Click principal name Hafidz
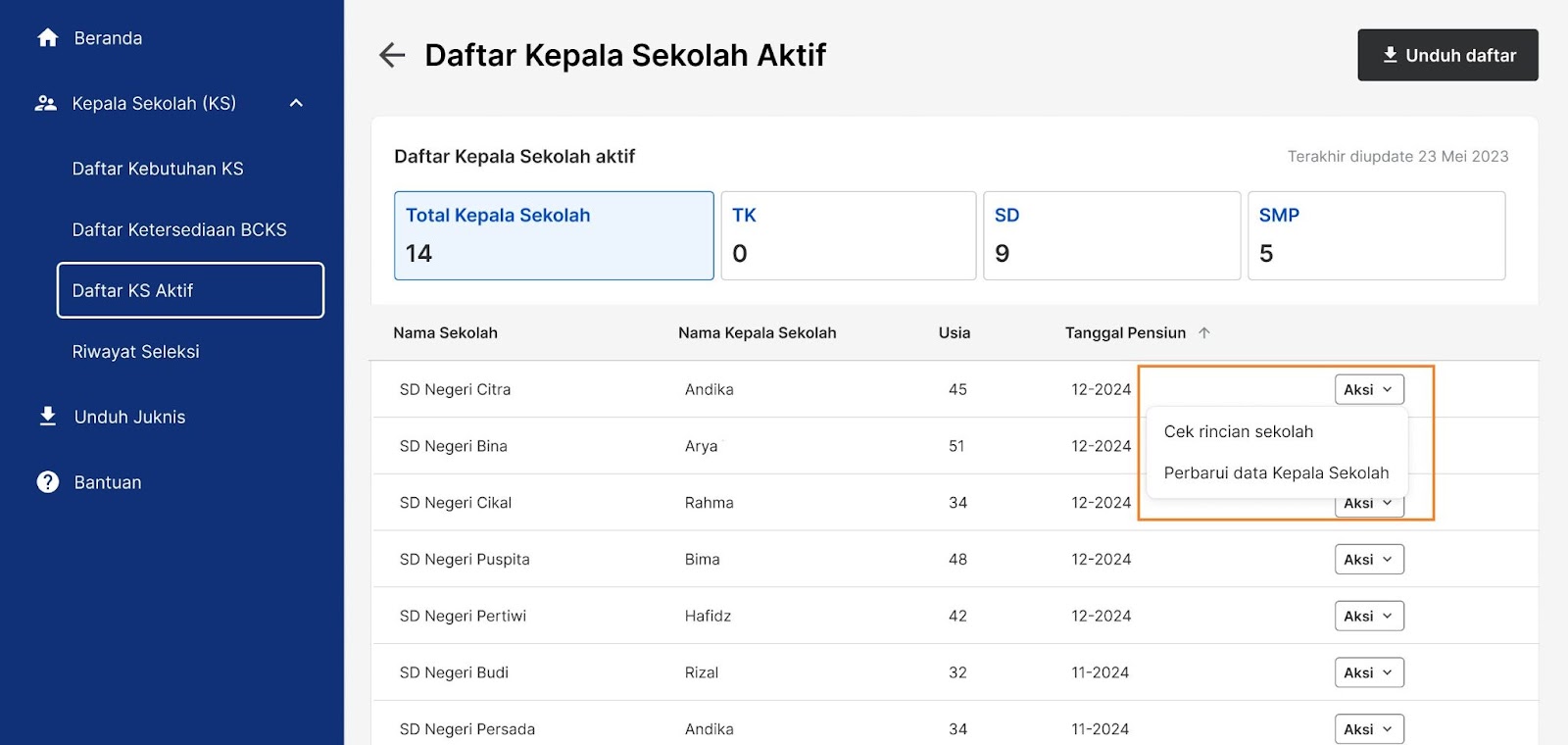 pyautogui.click(x=708, y=616)
